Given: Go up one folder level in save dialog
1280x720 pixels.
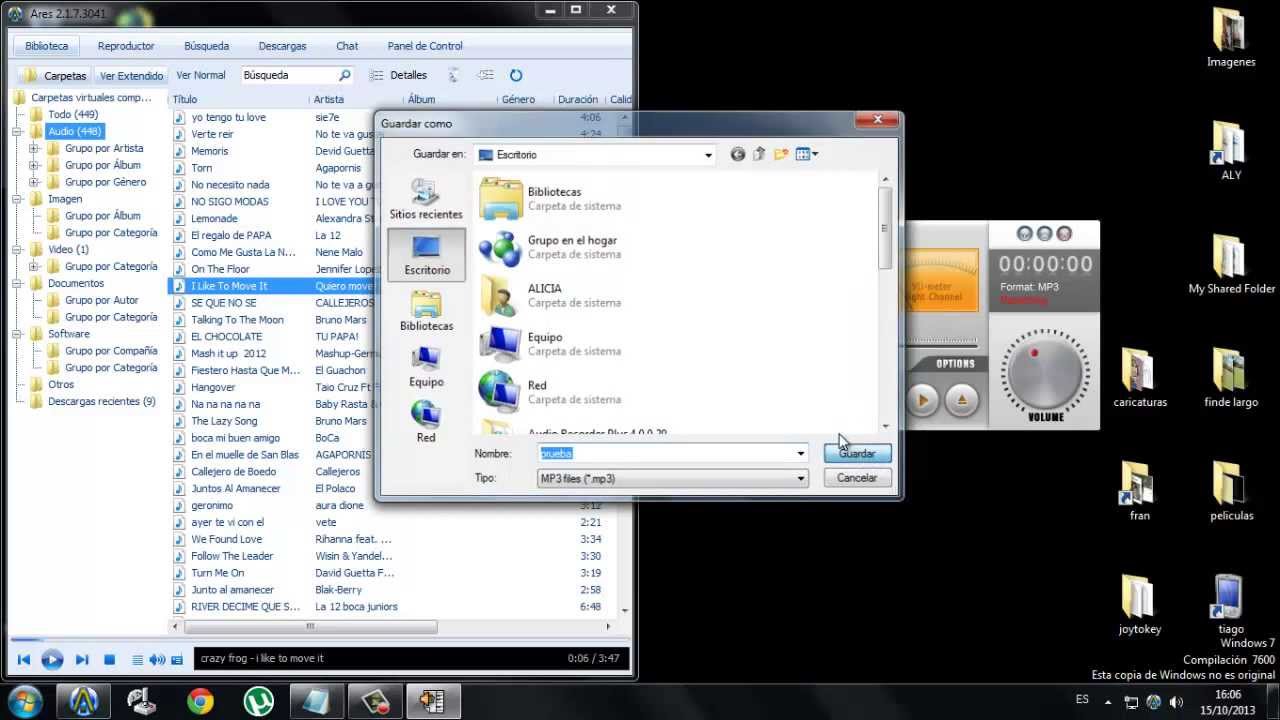Looking at the screenshot, I should coord(759,154).
